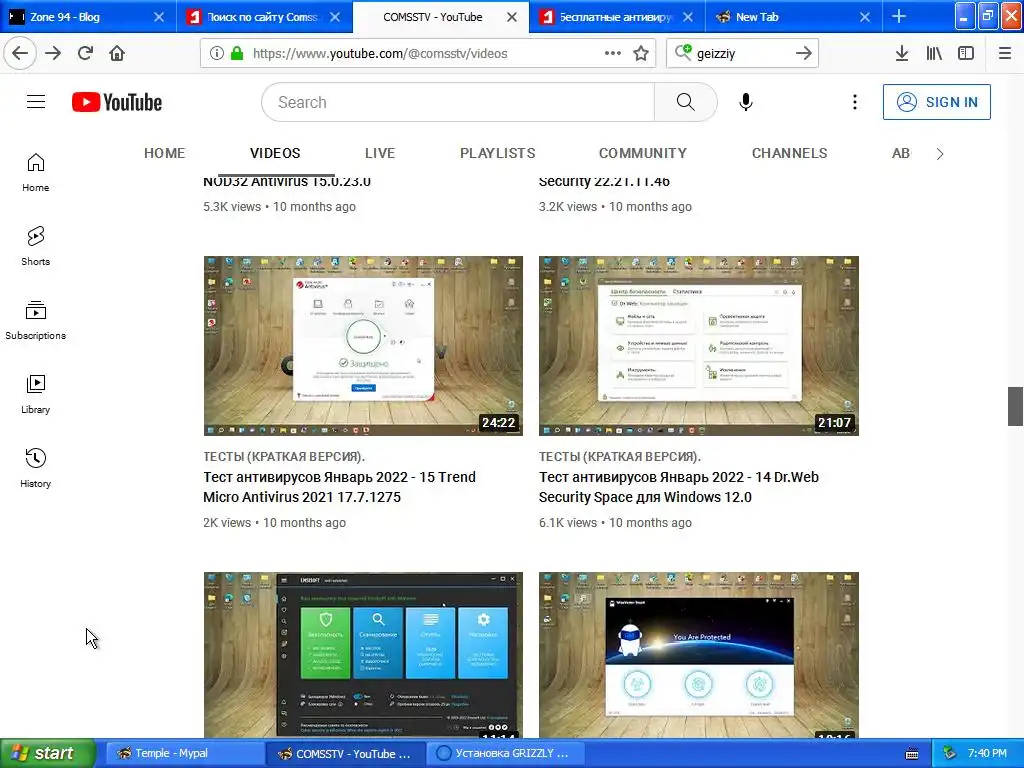The image size is (1024, 768).
Task: Click into the YouTube Search field
Action: click(x=458, y=102)
